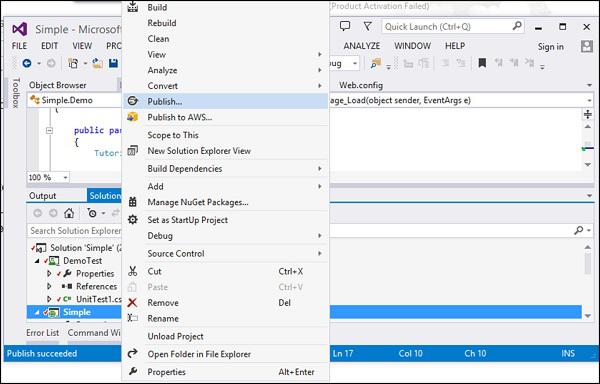The width and height of the screenshot is (600, 384).
Task: Click the Home icon in Solution Explorer
Action: [69, 213]
